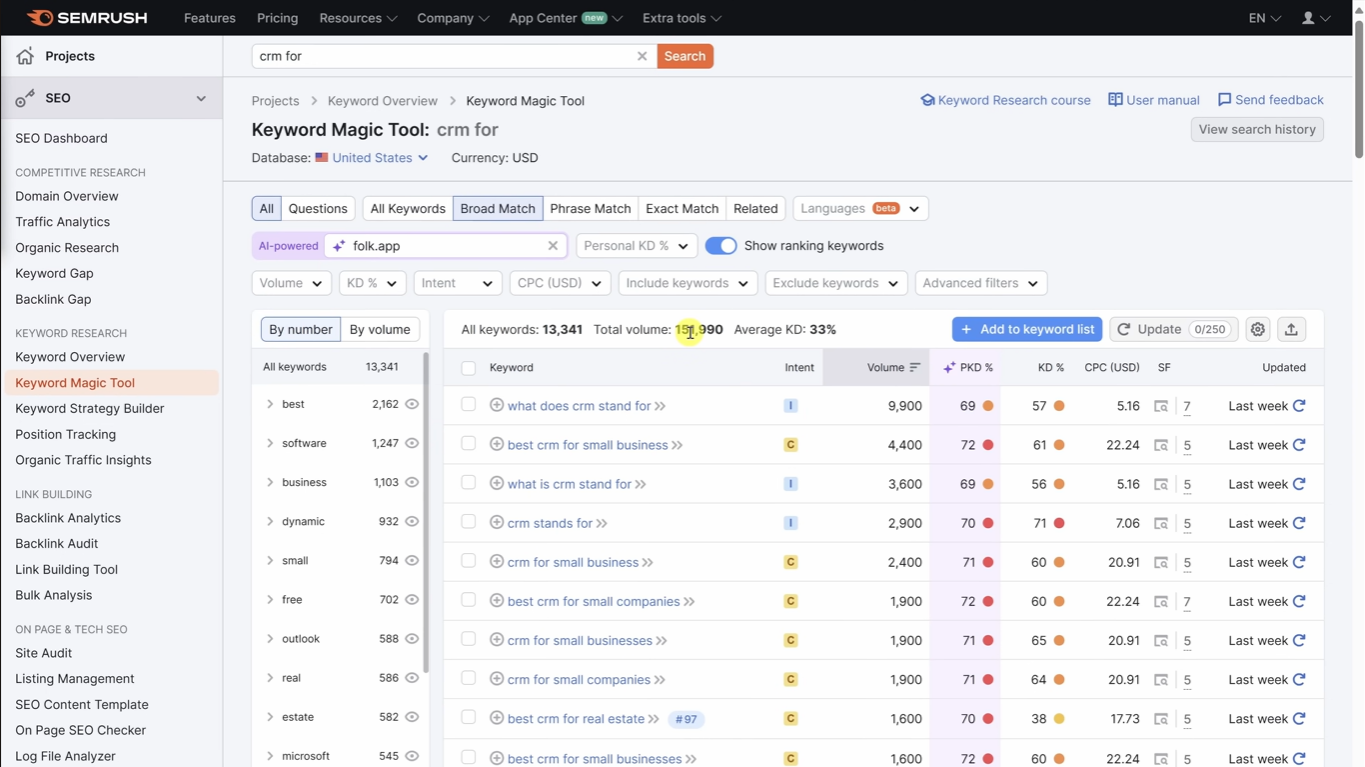
Task: Open SERP snapshot icon for 'what does crm stand for'
Action: pyautogui.click(x=1159, y=406)
